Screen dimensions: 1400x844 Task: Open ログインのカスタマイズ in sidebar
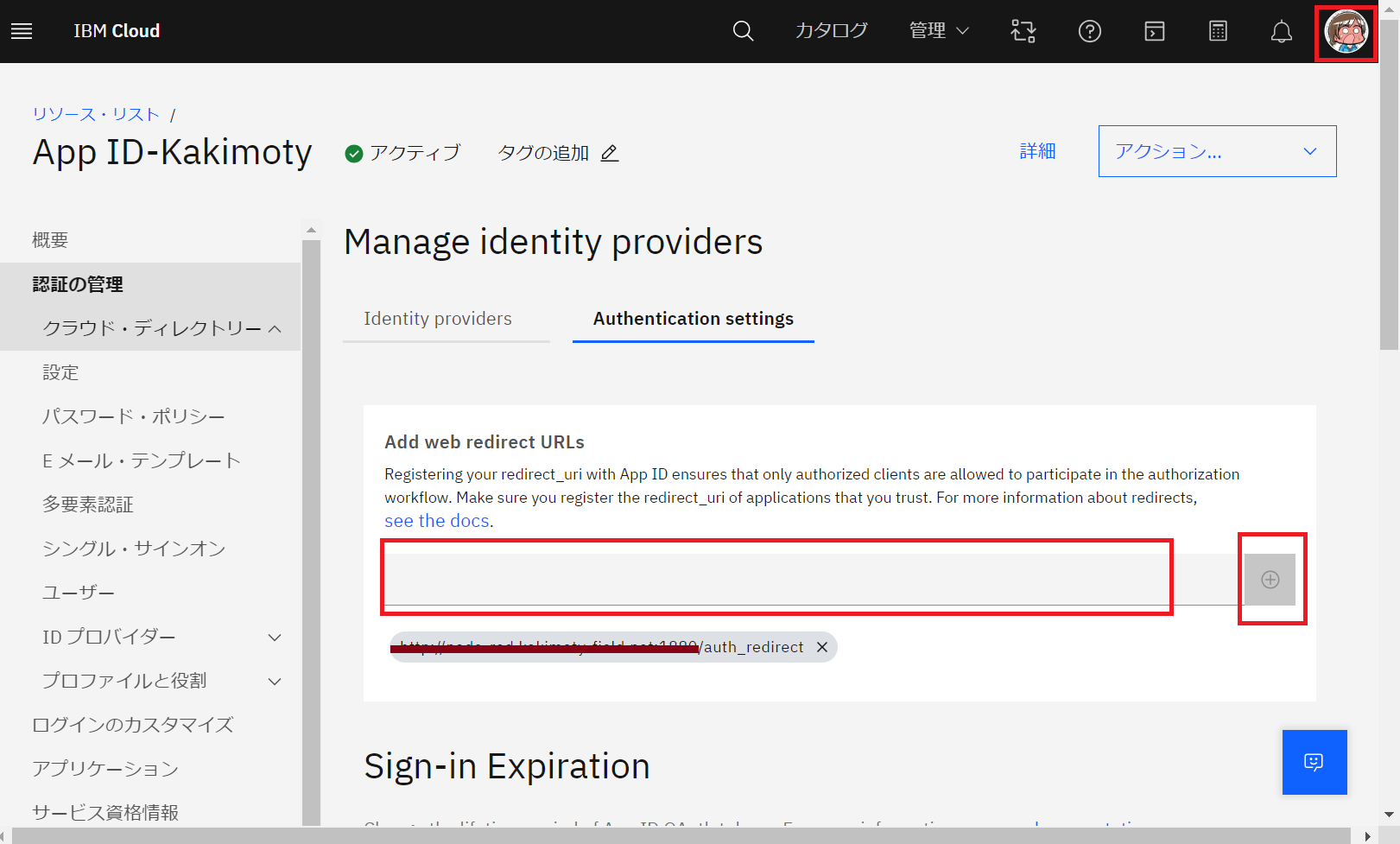tap(133, 725)
